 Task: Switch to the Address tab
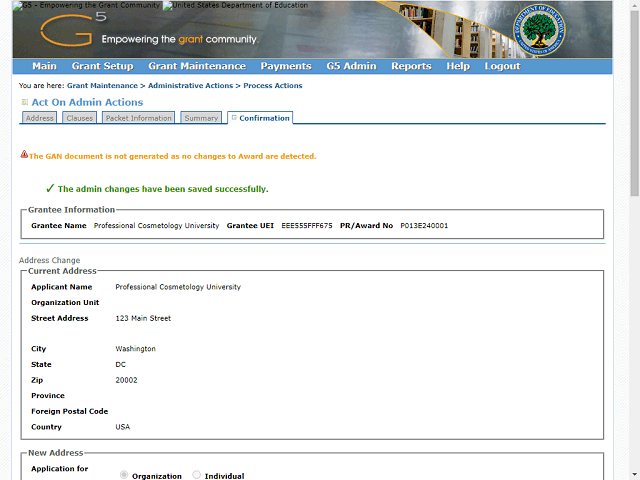tap(40, 118)
